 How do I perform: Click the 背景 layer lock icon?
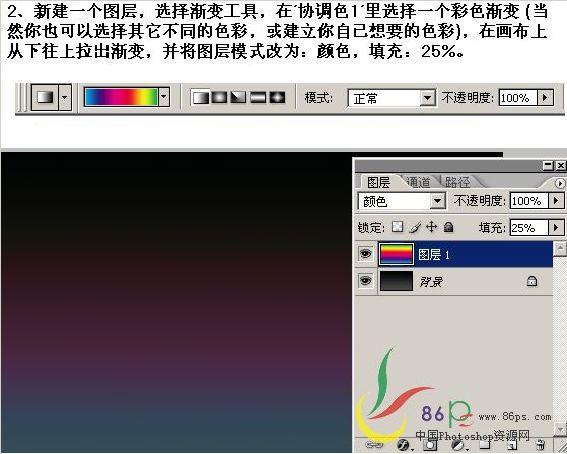coord(532,281)
